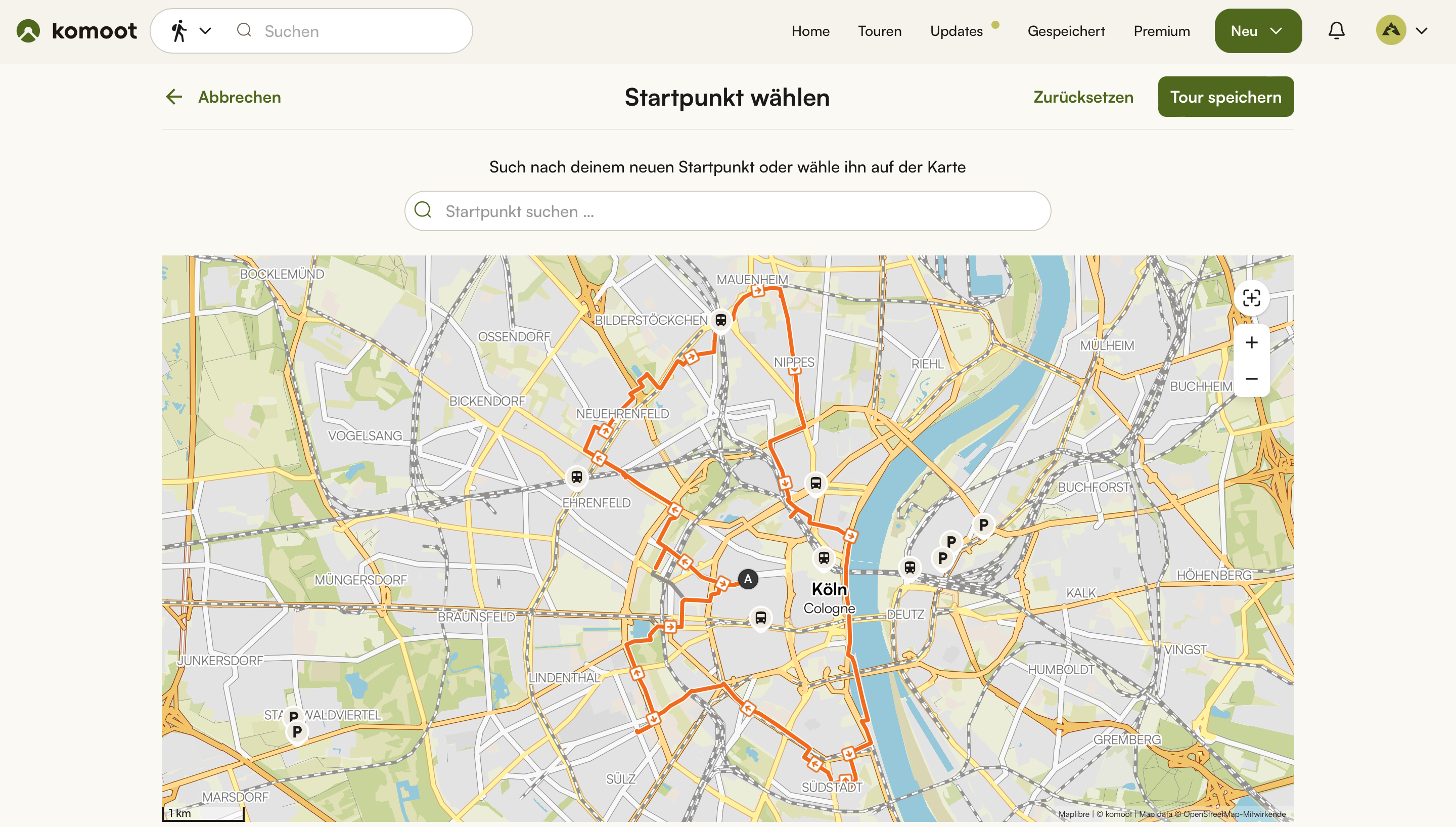Screen dimensions: 1456x827
Task: Click the center-on-location map icon
Action: click(x=1251, y=298)
